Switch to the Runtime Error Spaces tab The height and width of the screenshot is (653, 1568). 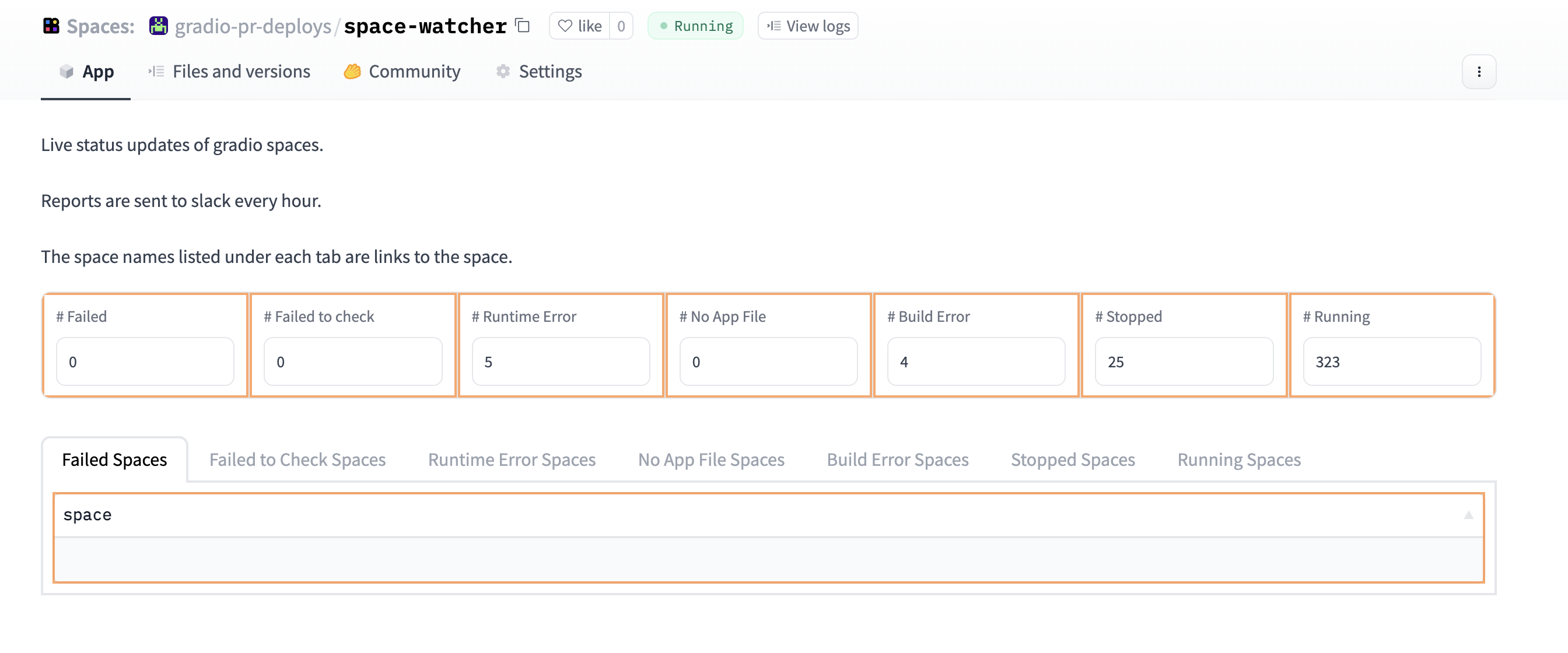pos(512,459)
